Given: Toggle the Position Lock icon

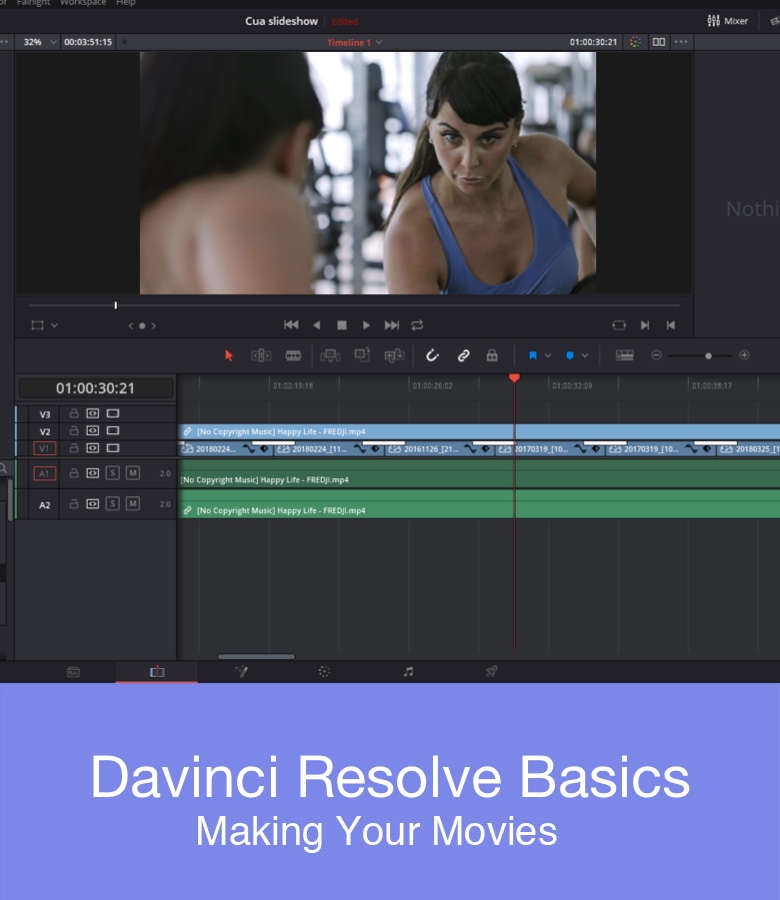Looking at the screenshot, I should point(492,356).
